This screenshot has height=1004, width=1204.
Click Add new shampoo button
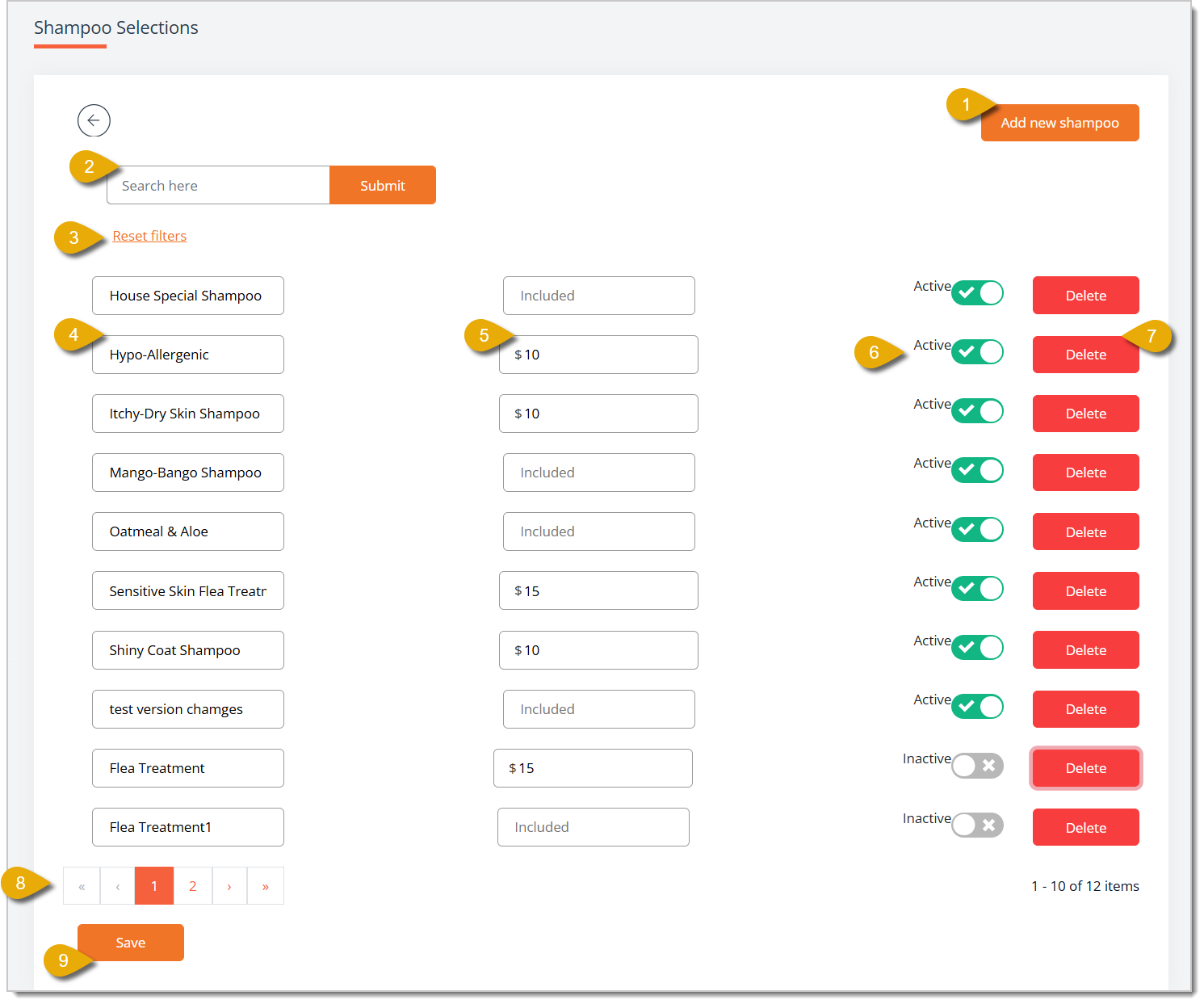click(x=1059, y=123)
